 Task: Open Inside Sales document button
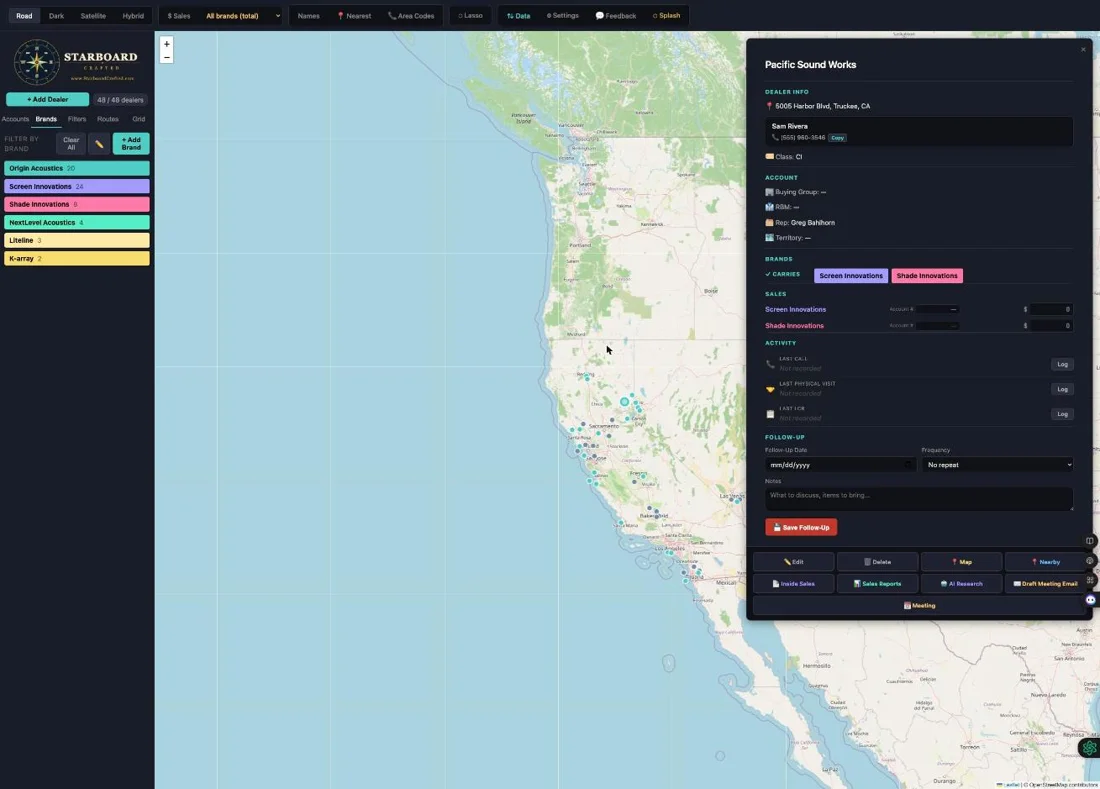pos(793,584)
